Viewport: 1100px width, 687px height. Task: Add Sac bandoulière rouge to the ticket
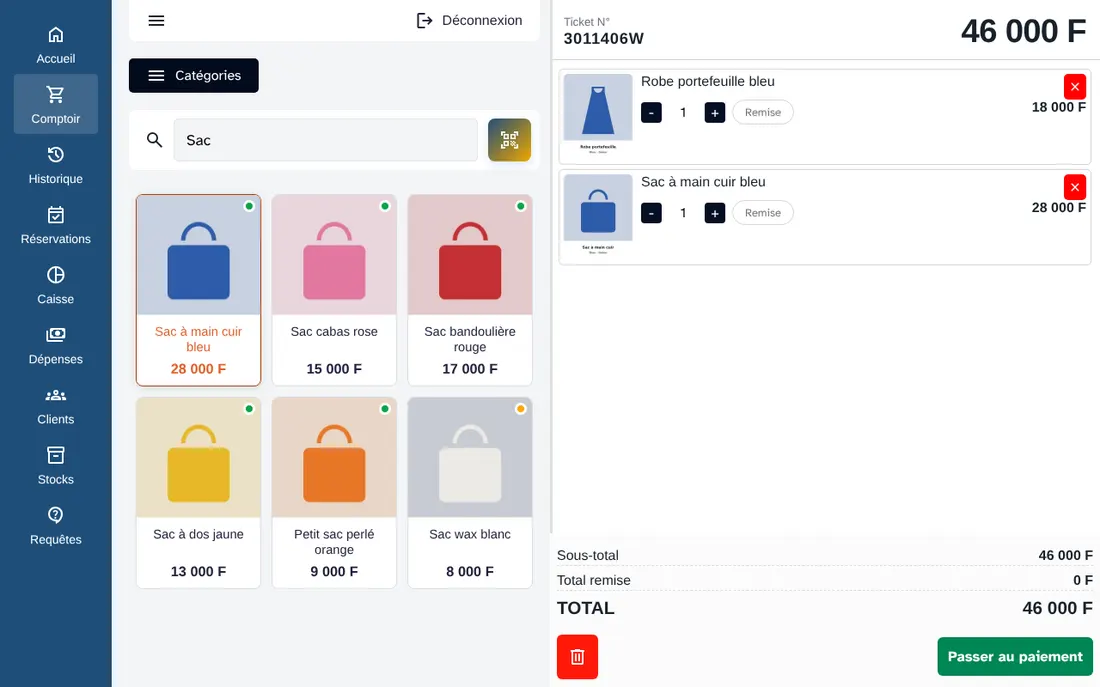coord(470,290)
